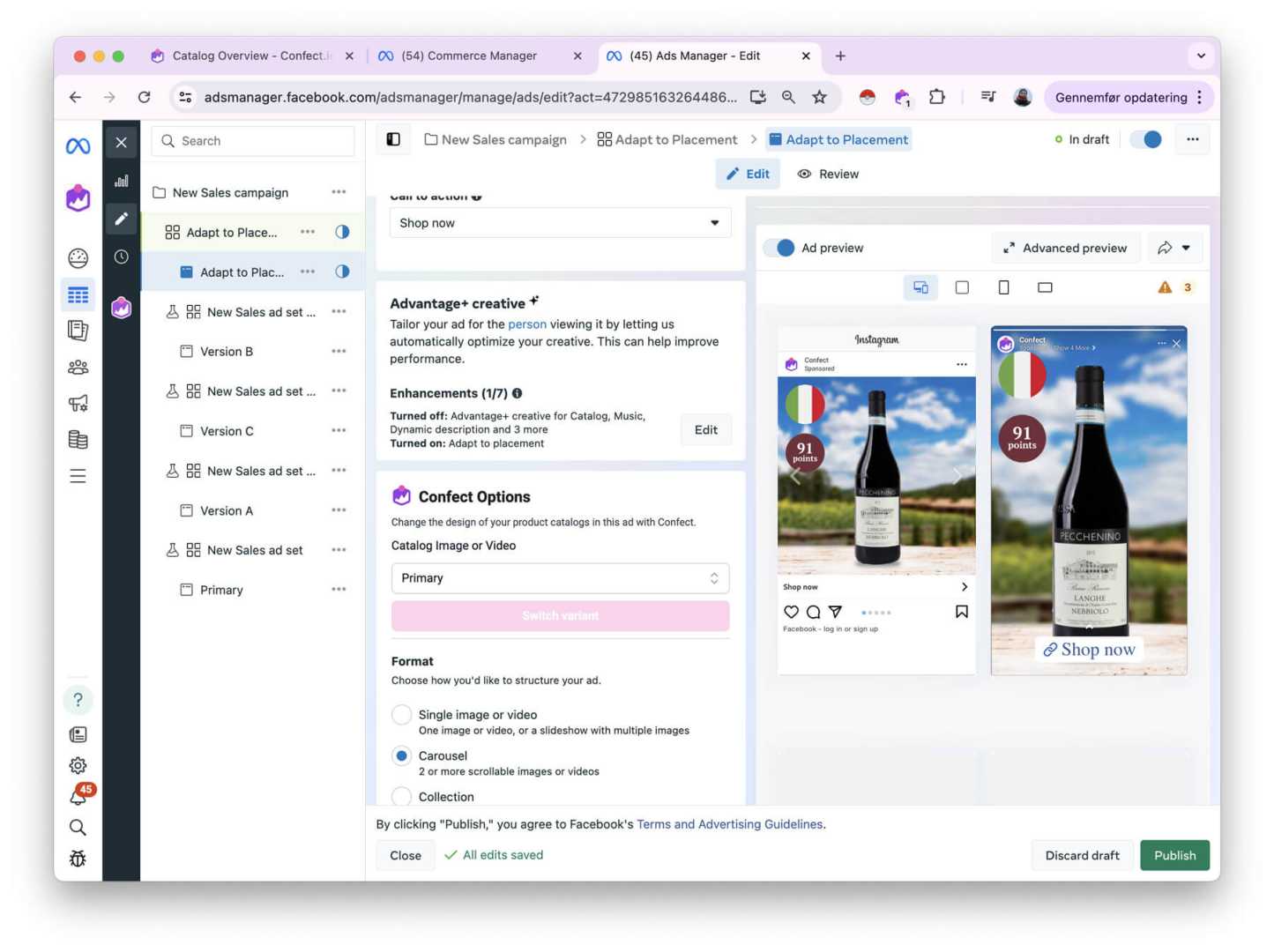Open Account overview gauge icon
The width and height of the screenshot is (1274, 952).
[78, 257]
